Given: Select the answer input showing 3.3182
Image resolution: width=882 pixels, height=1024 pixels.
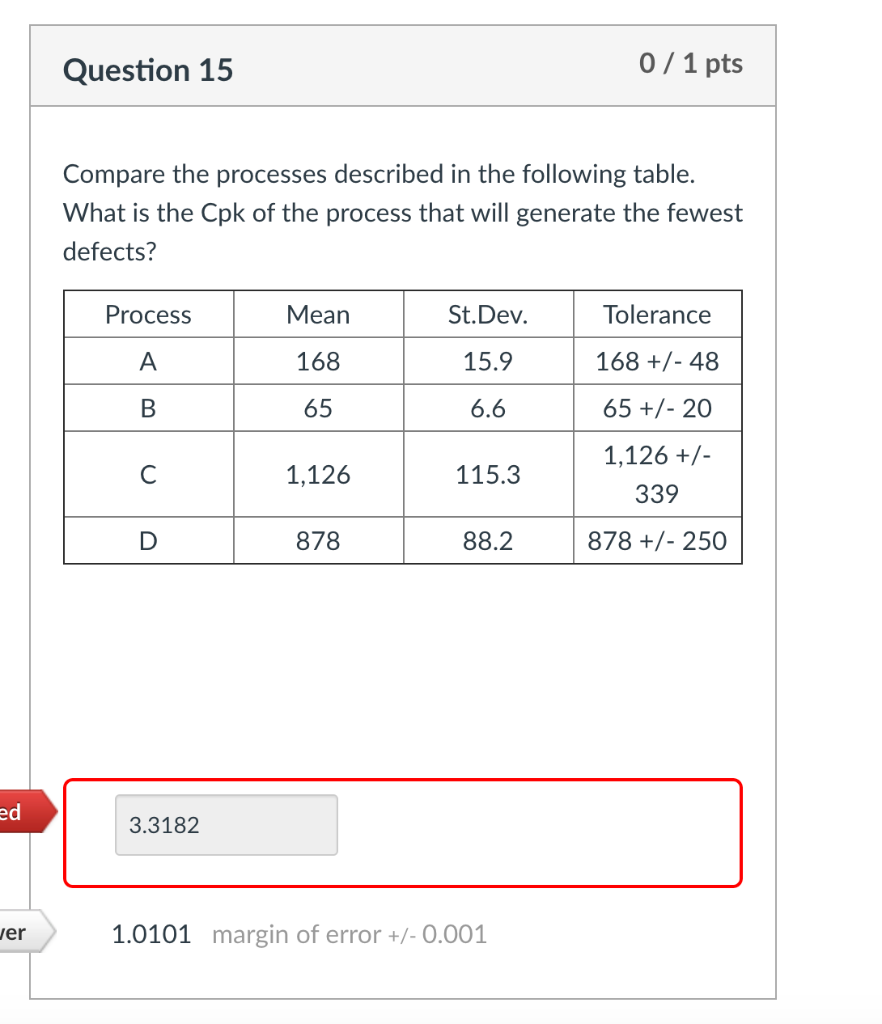Looking at the screenshot, I should [226, 824].
